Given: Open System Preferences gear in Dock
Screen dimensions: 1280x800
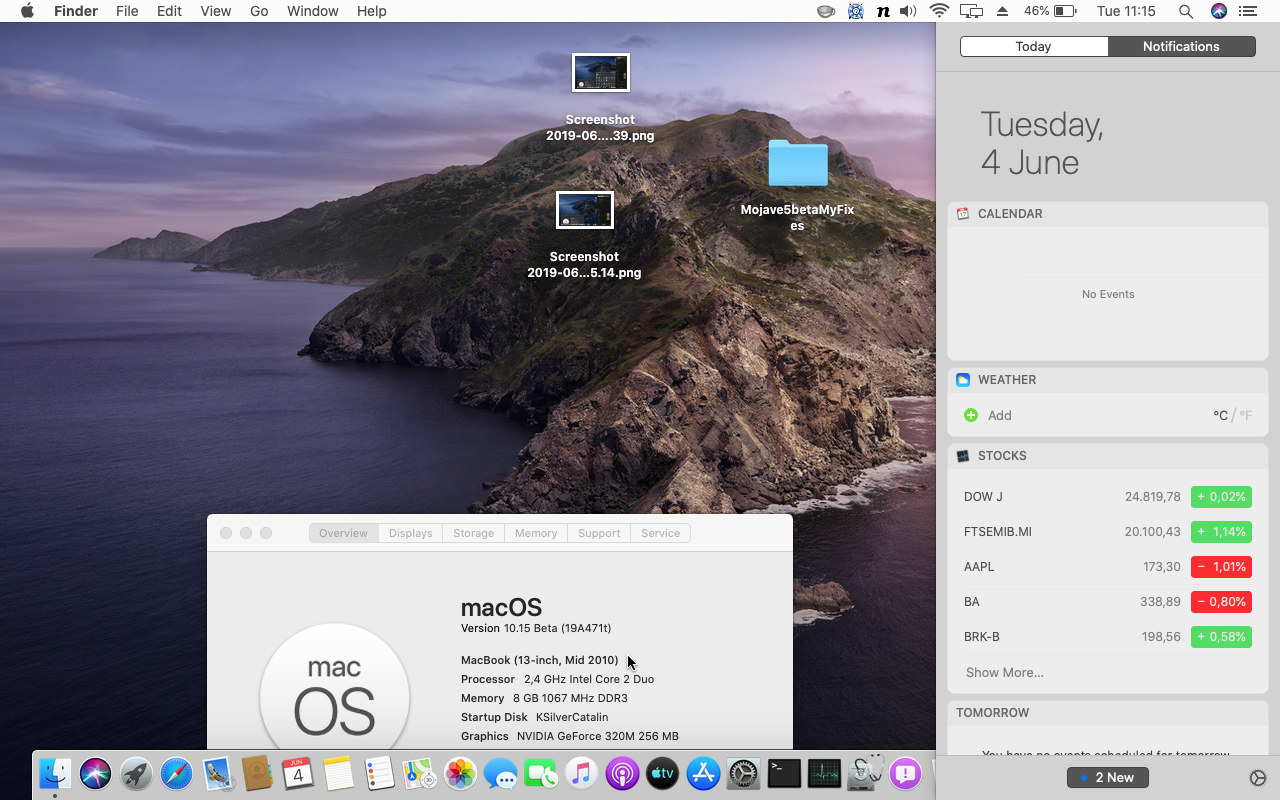Looking at the screenshot, I should [744, 773].
